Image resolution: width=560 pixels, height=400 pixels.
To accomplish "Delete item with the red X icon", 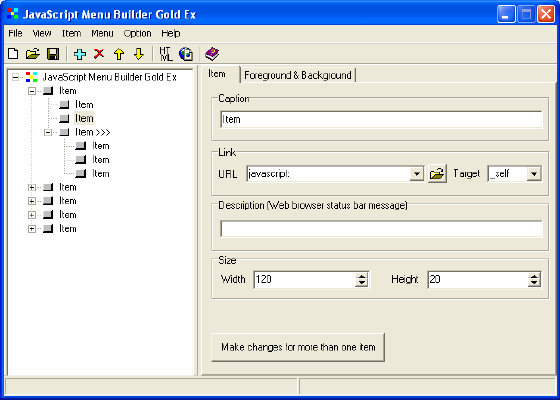I will click(99, 54).
